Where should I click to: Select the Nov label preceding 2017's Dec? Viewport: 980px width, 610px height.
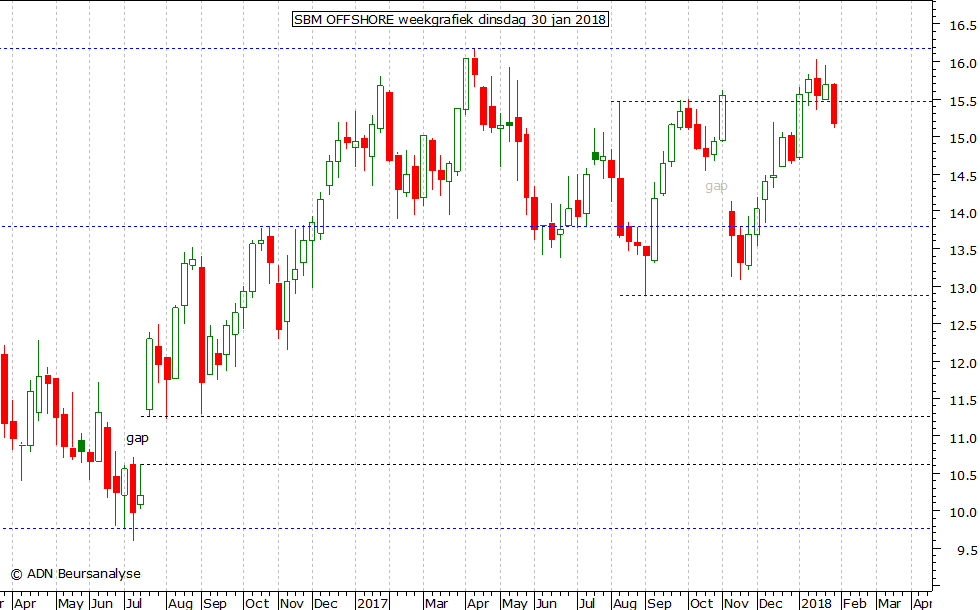click(291, 603)
